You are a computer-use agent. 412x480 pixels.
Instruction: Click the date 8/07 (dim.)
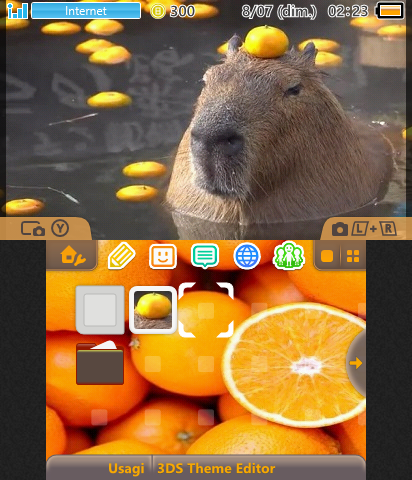(279, 11)
